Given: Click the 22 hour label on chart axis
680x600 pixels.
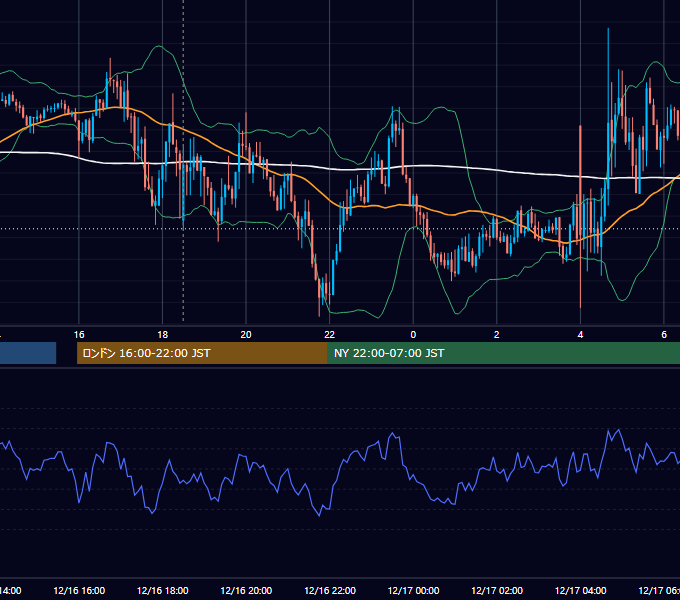Looking at the screenshot, I should (330, 334).
